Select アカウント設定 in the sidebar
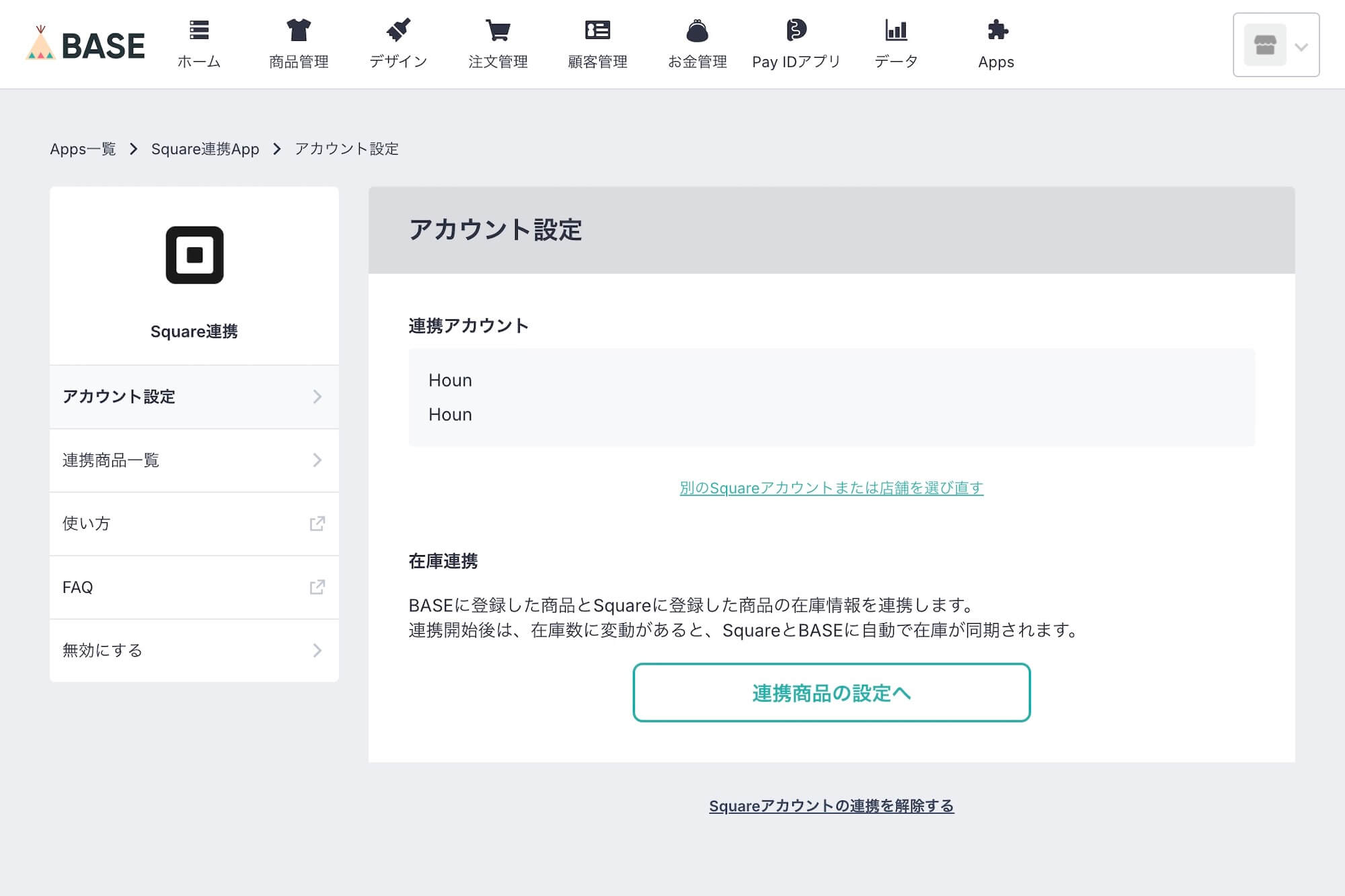Image resolution: width=1345 pixels, height=896 pixels. click(194, 397)
